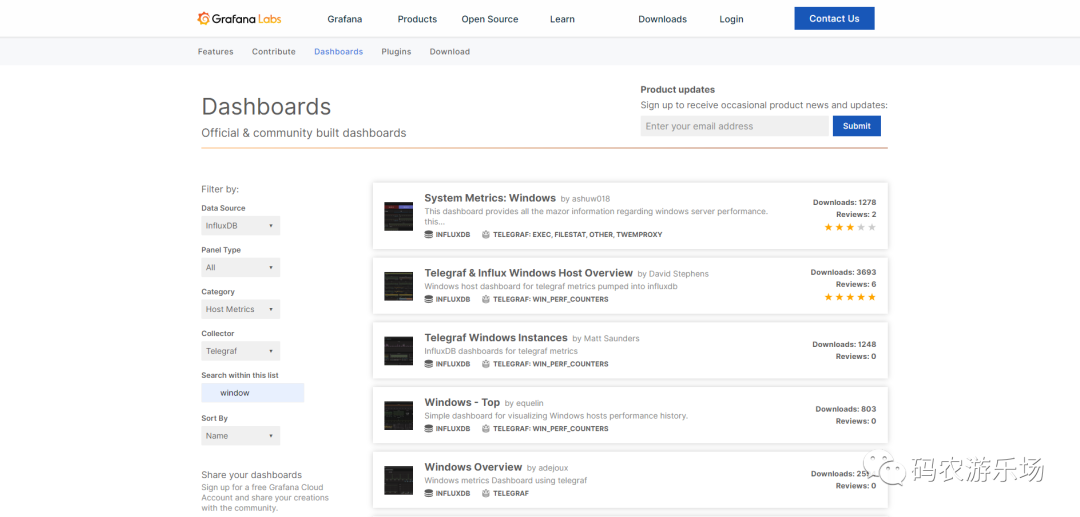The height and width of the screenshot is (517, 1080).
Task: Click the Submit email button
Action: pos(857,126)
